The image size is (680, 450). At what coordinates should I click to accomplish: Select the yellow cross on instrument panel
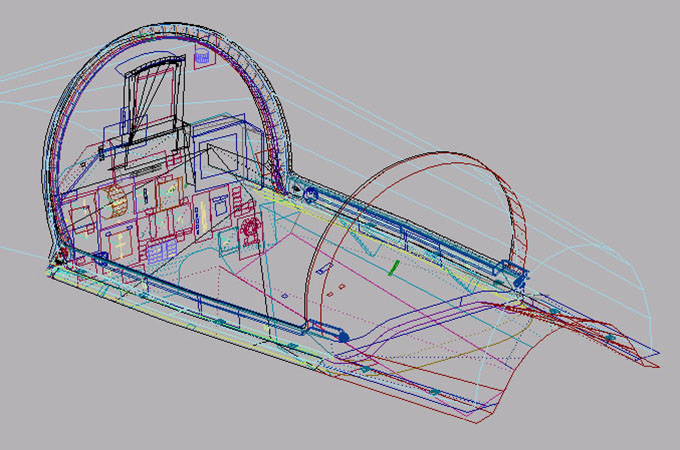tap(124, 242)
